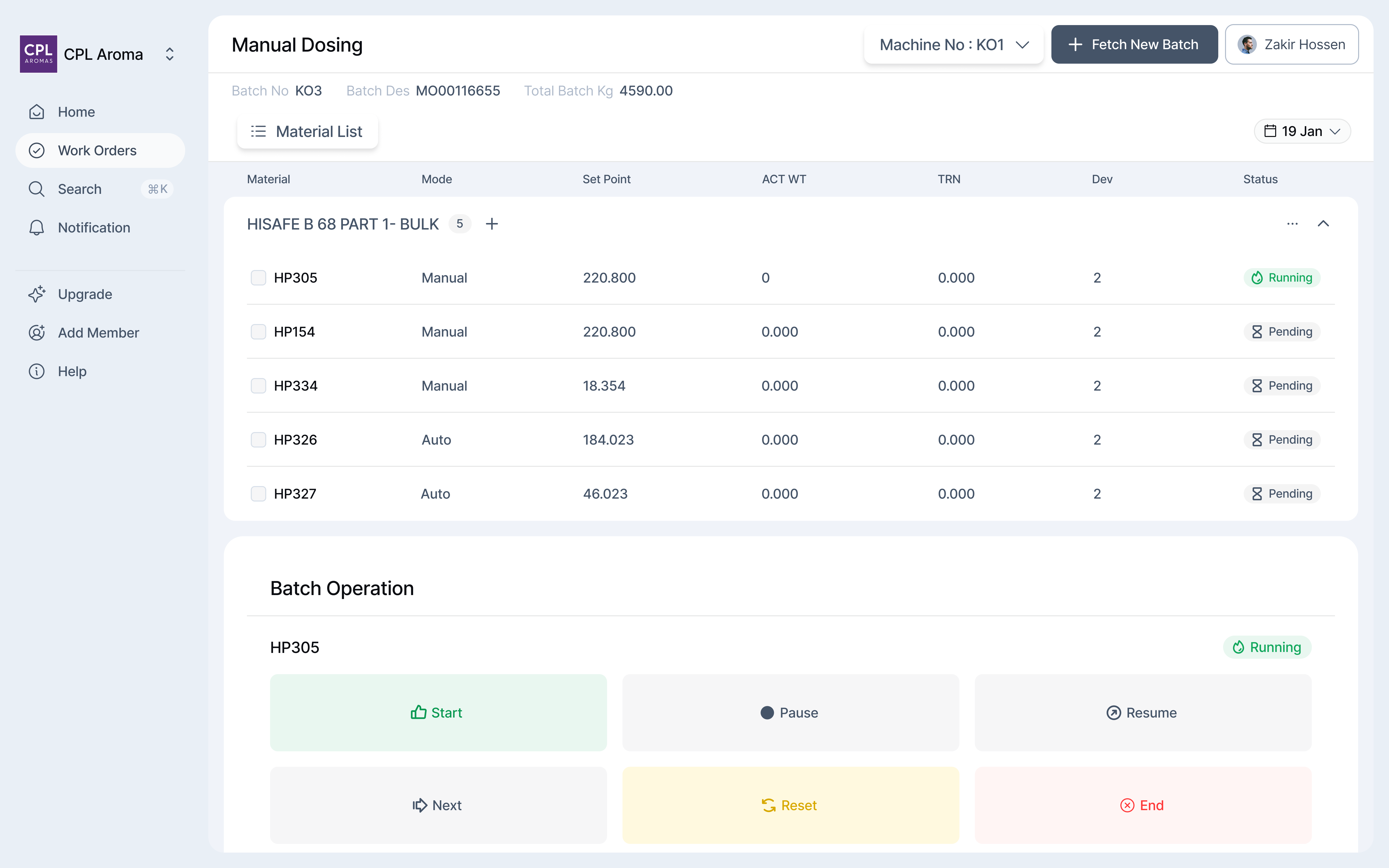
Task: Open Help in the sidebar
Action: click(101, 371)
